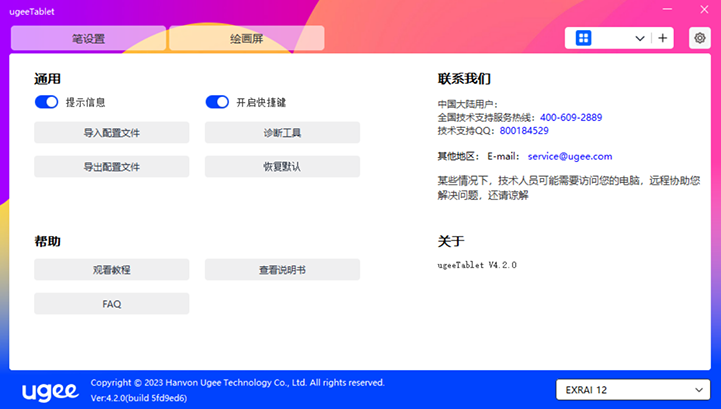The image size is (721, 409).
Task: Click the 恢复默认 button
Action: 282,167
